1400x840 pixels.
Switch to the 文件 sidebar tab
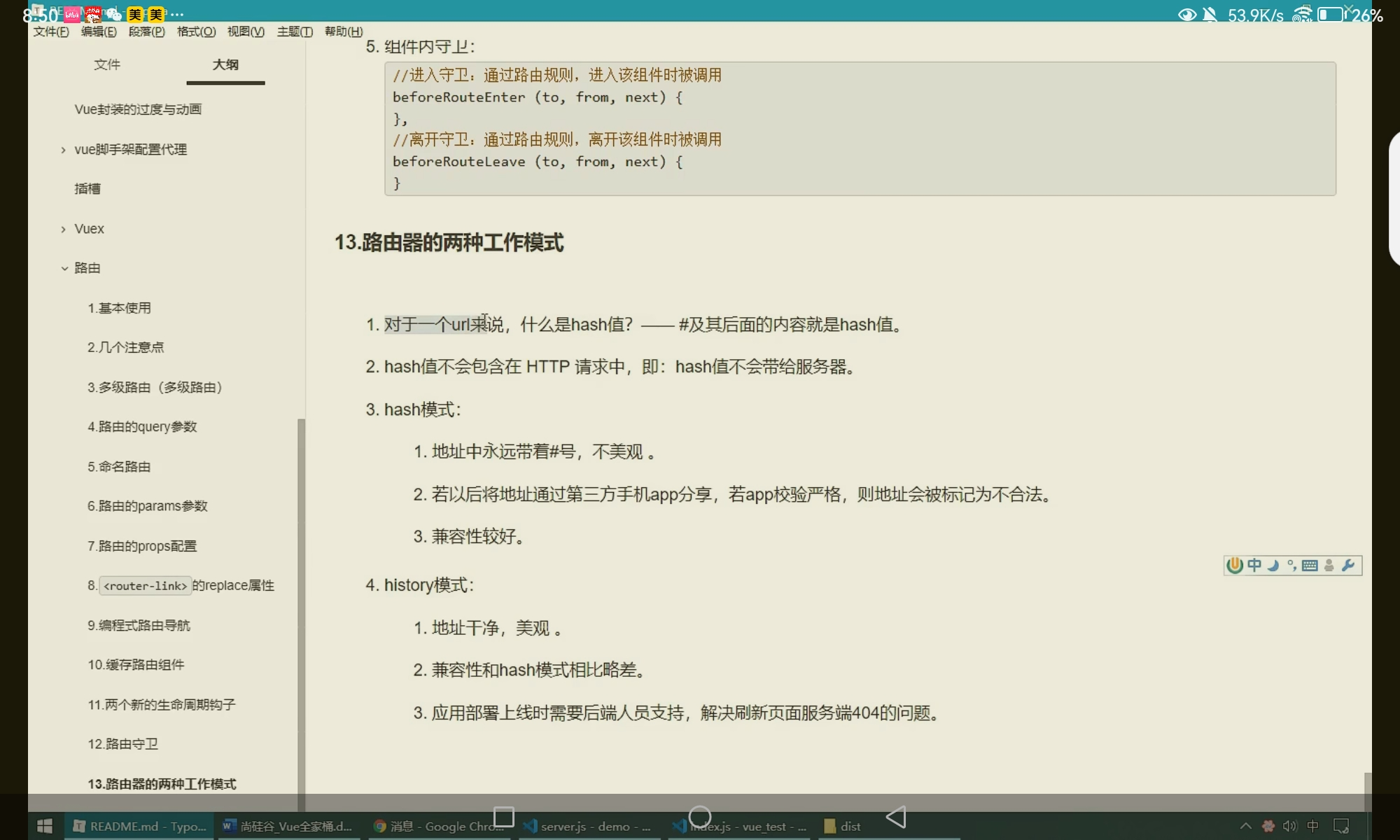tap(107, 64)
